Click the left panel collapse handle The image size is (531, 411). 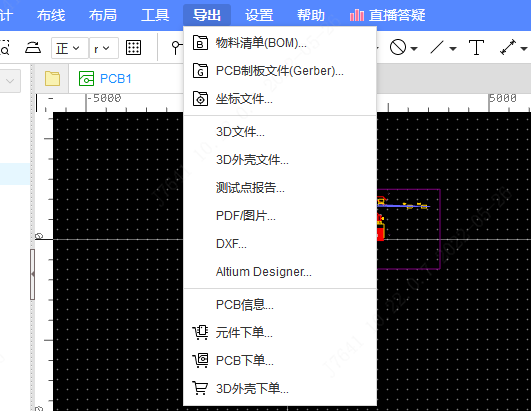click(x=33, y=274)
